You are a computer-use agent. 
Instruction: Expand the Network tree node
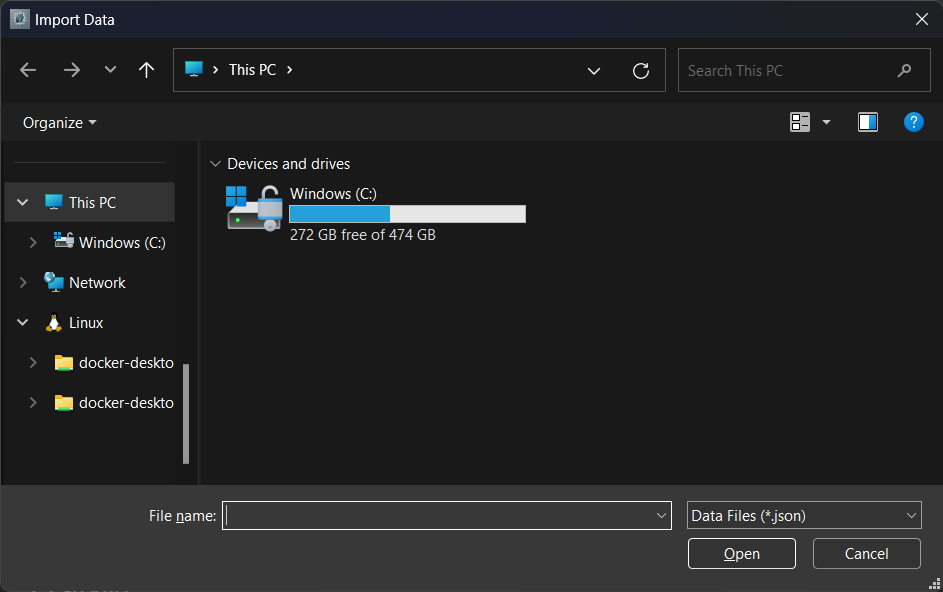point(23,283)
